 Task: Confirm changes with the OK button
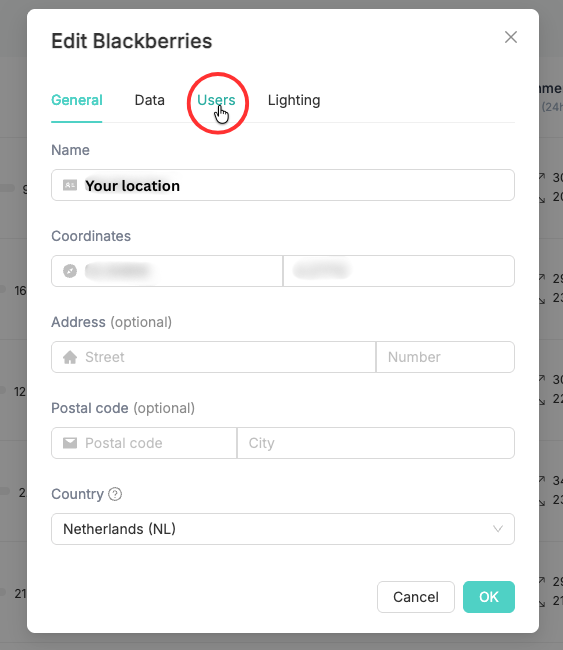(x=489, y=597)
